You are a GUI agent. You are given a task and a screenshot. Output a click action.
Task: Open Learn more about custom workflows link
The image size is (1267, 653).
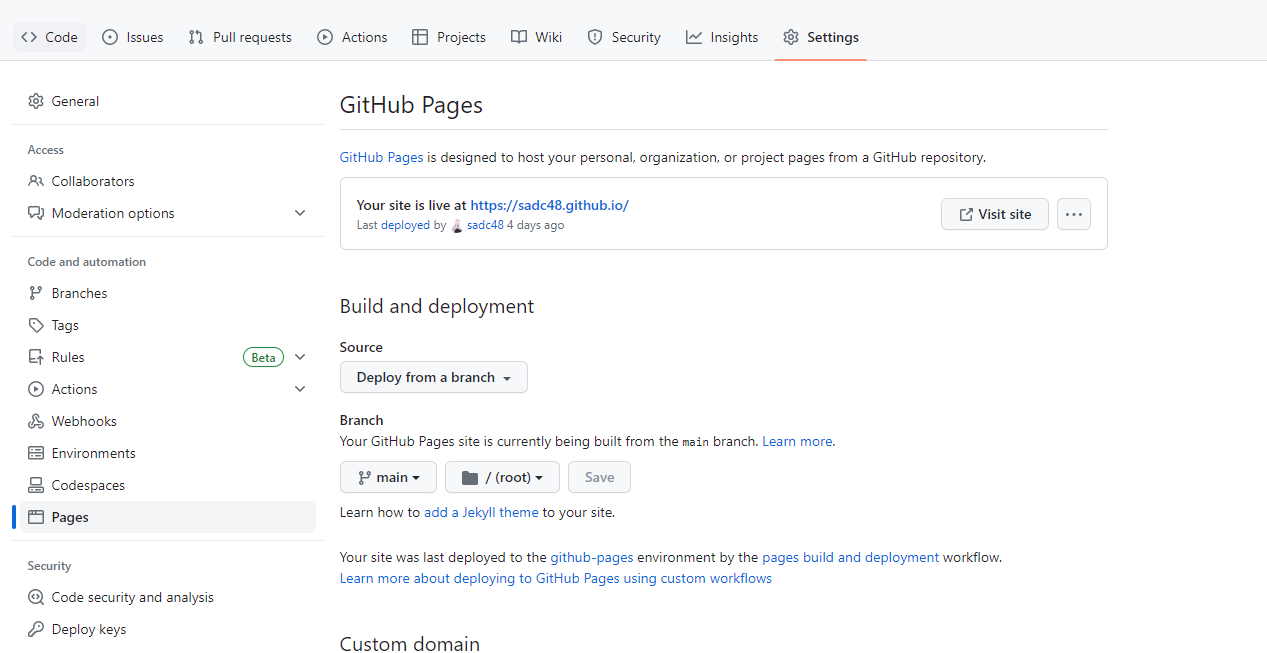pyautogui.click(x=556, y=578)
